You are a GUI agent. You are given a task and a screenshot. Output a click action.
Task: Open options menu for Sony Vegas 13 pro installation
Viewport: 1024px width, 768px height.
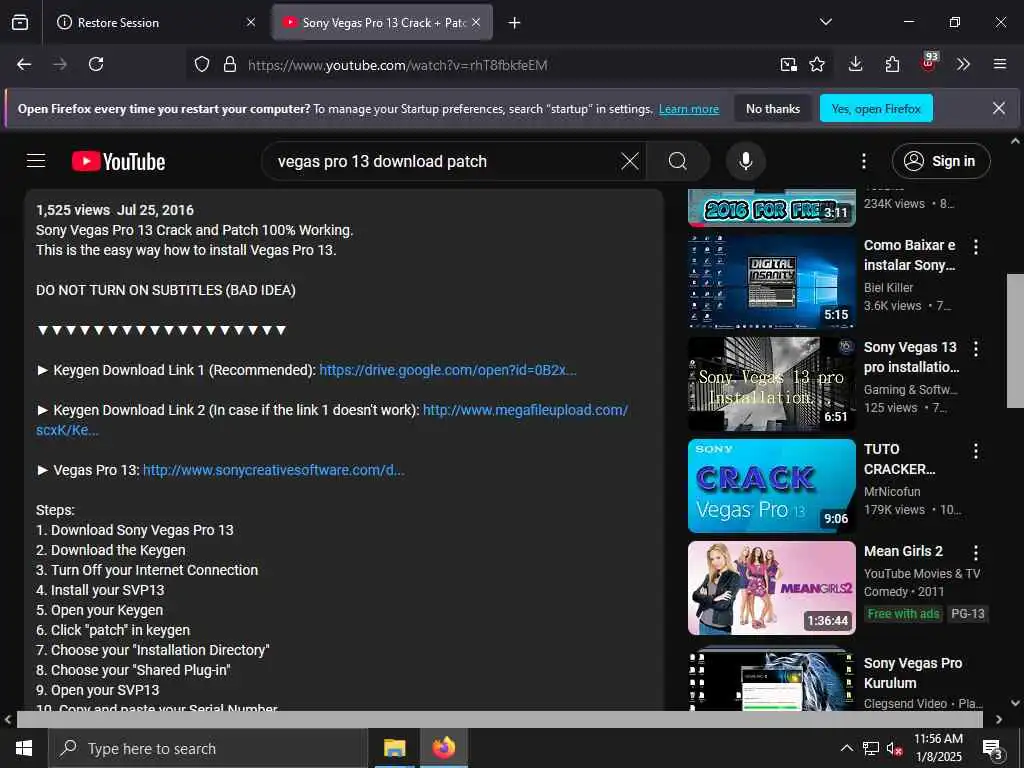pos(976,349)
